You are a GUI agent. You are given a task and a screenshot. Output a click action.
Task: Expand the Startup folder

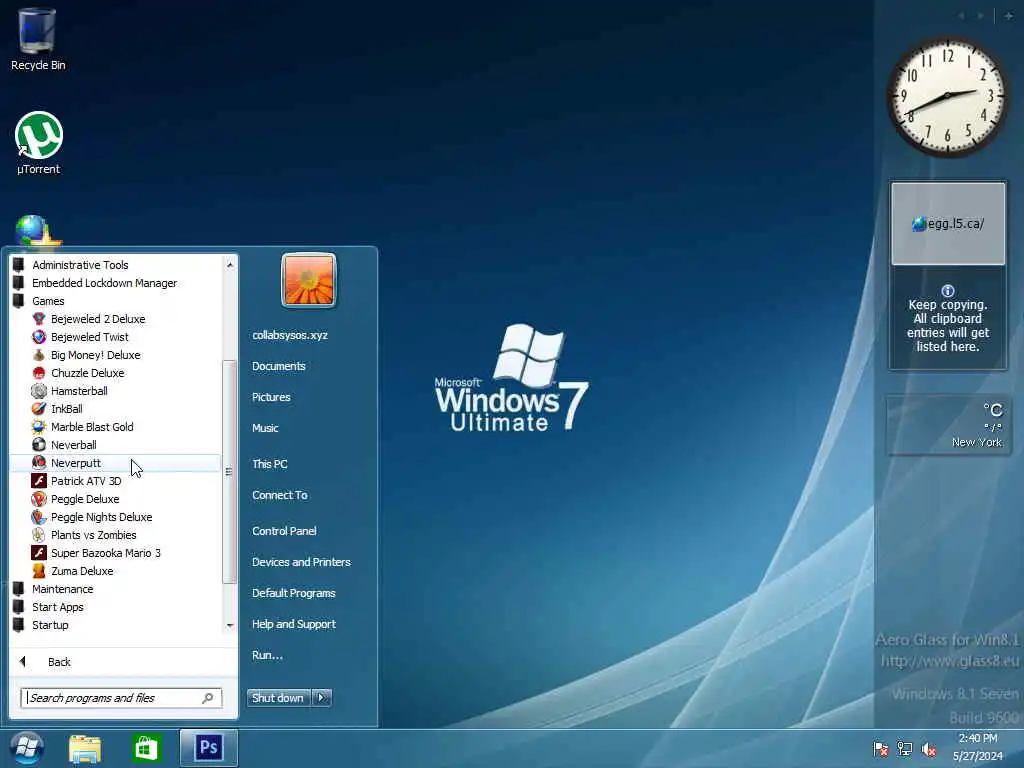pos(50,625)
